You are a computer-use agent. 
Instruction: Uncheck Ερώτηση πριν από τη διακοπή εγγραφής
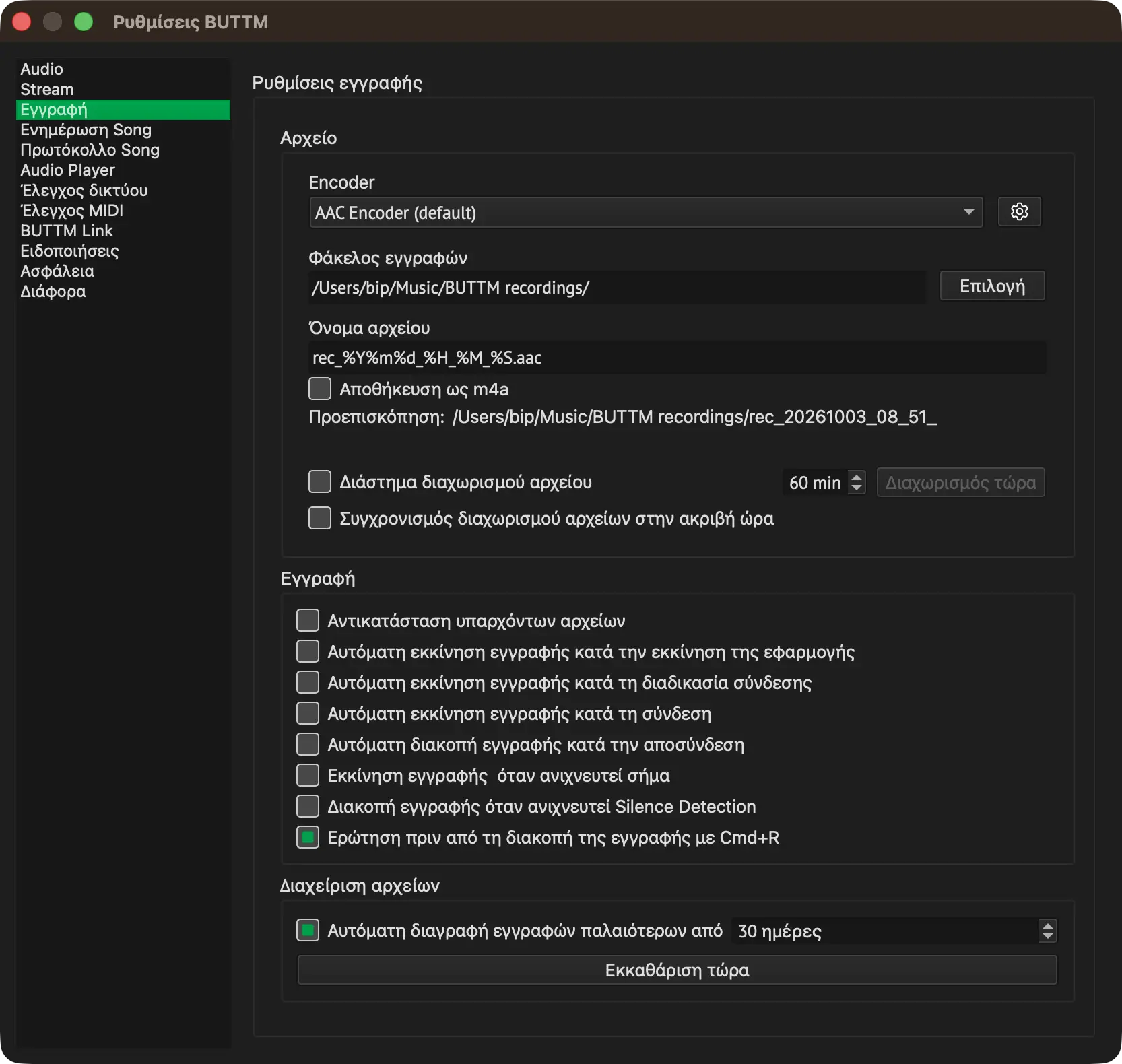[308, 837]
